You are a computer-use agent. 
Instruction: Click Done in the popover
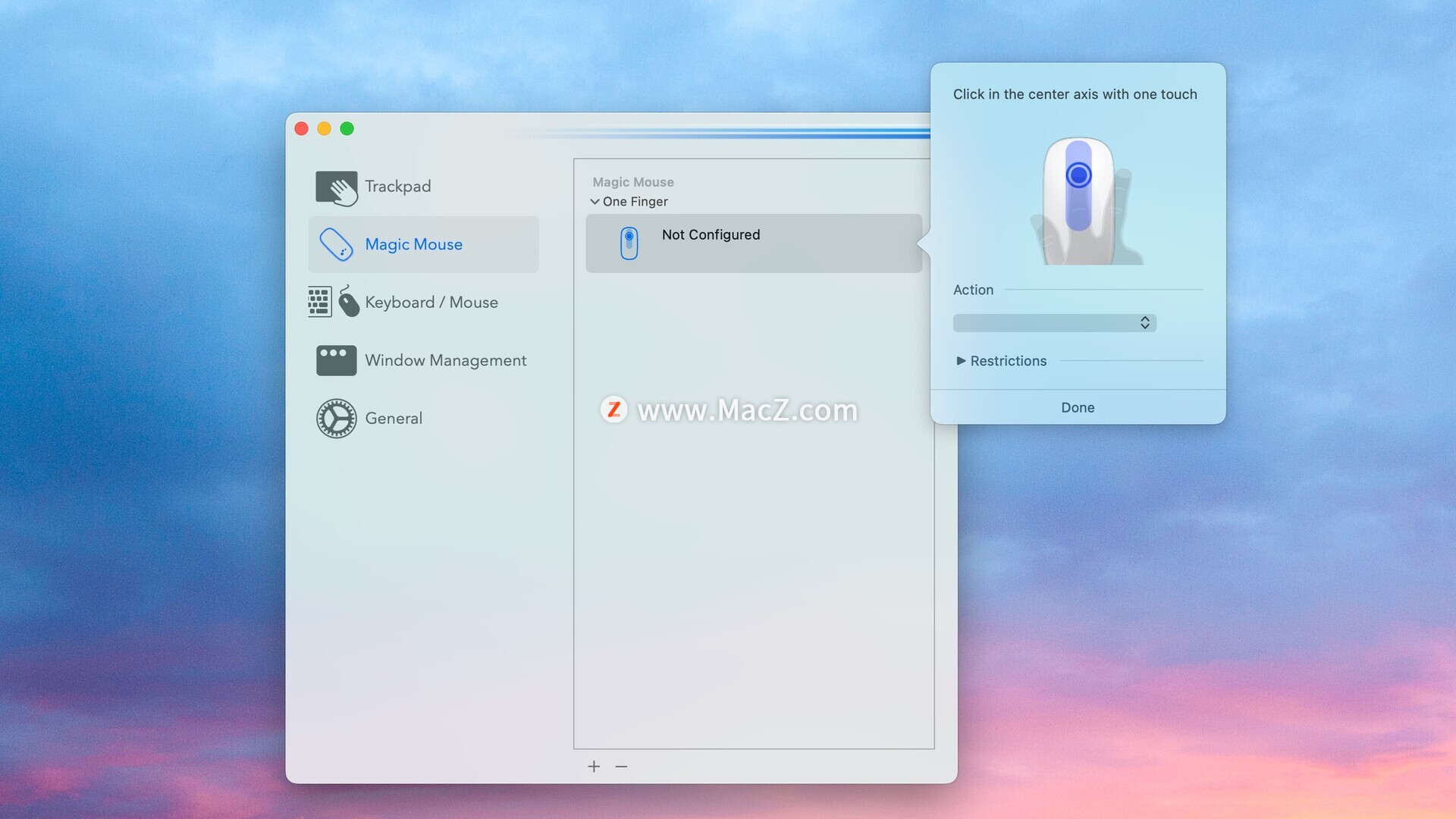pos(1078,408)
